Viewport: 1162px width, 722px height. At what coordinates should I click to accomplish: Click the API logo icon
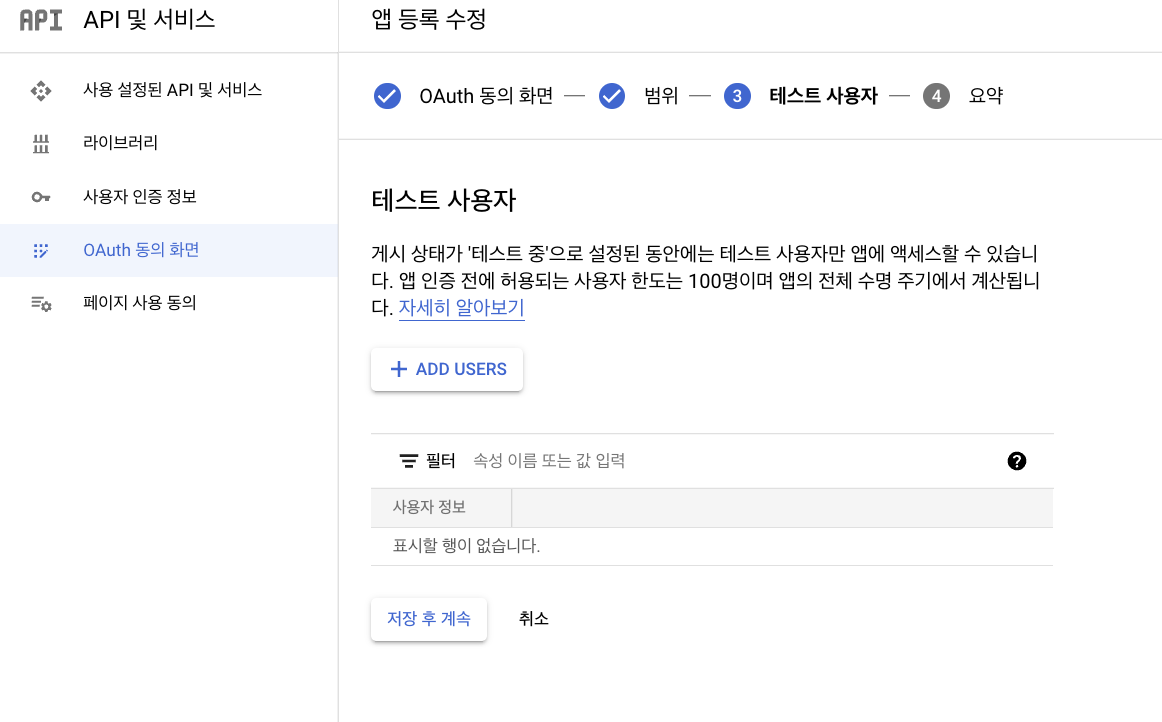tap(41, 20)
